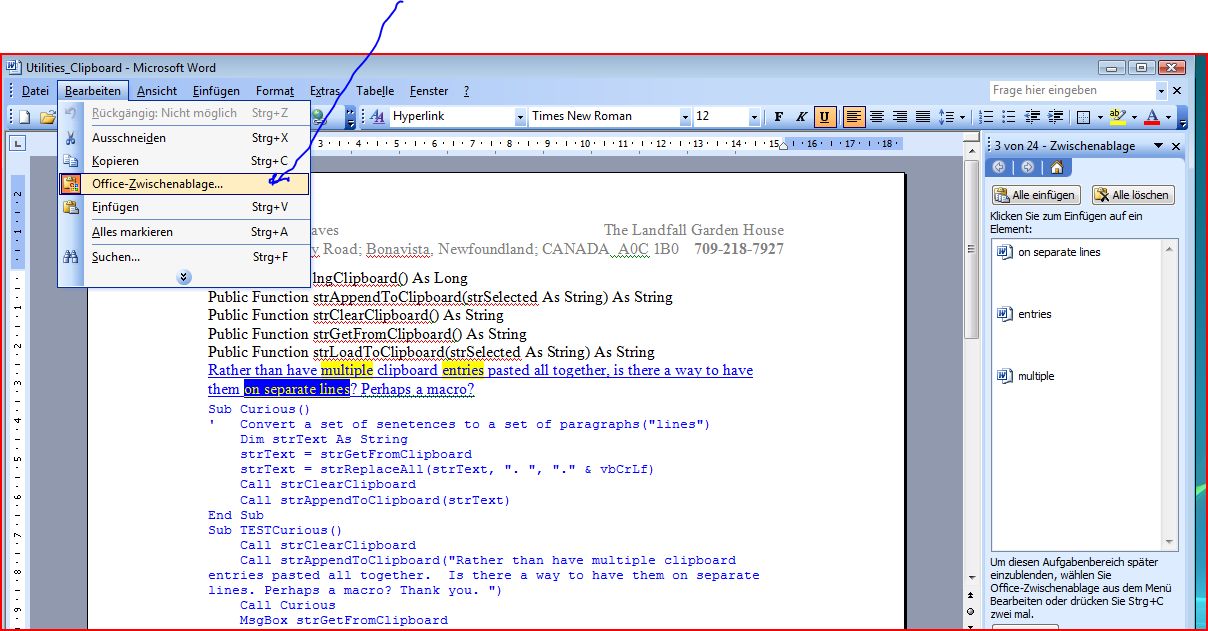This screenshot has height=631, width=1208.
Task: Align text right
Action: [x=900, y=117]
